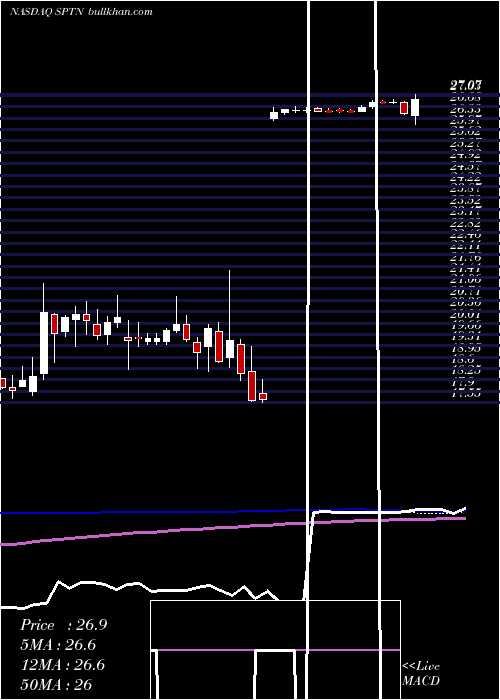Click the 20.01 price axis label
Screen dimensions: 500x700
465,315
